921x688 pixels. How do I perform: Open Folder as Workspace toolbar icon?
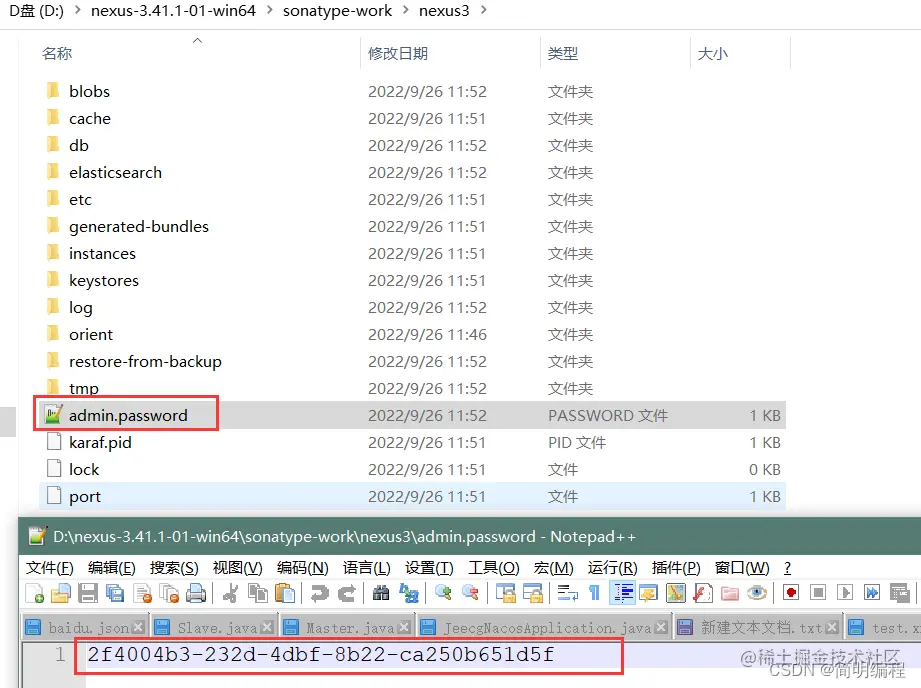[x=730, y=593]
